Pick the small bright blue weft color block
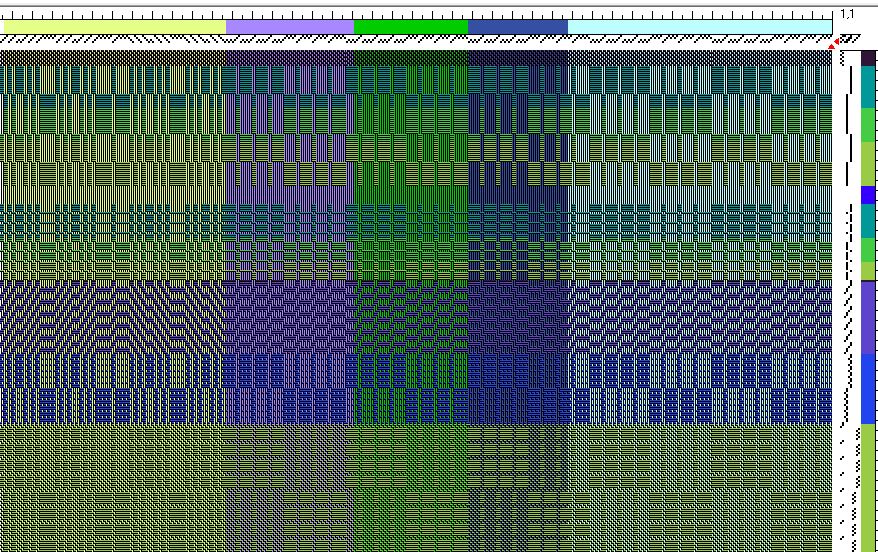Image resolution: width=878 pixels, height=552 pixels. point(868,195)
